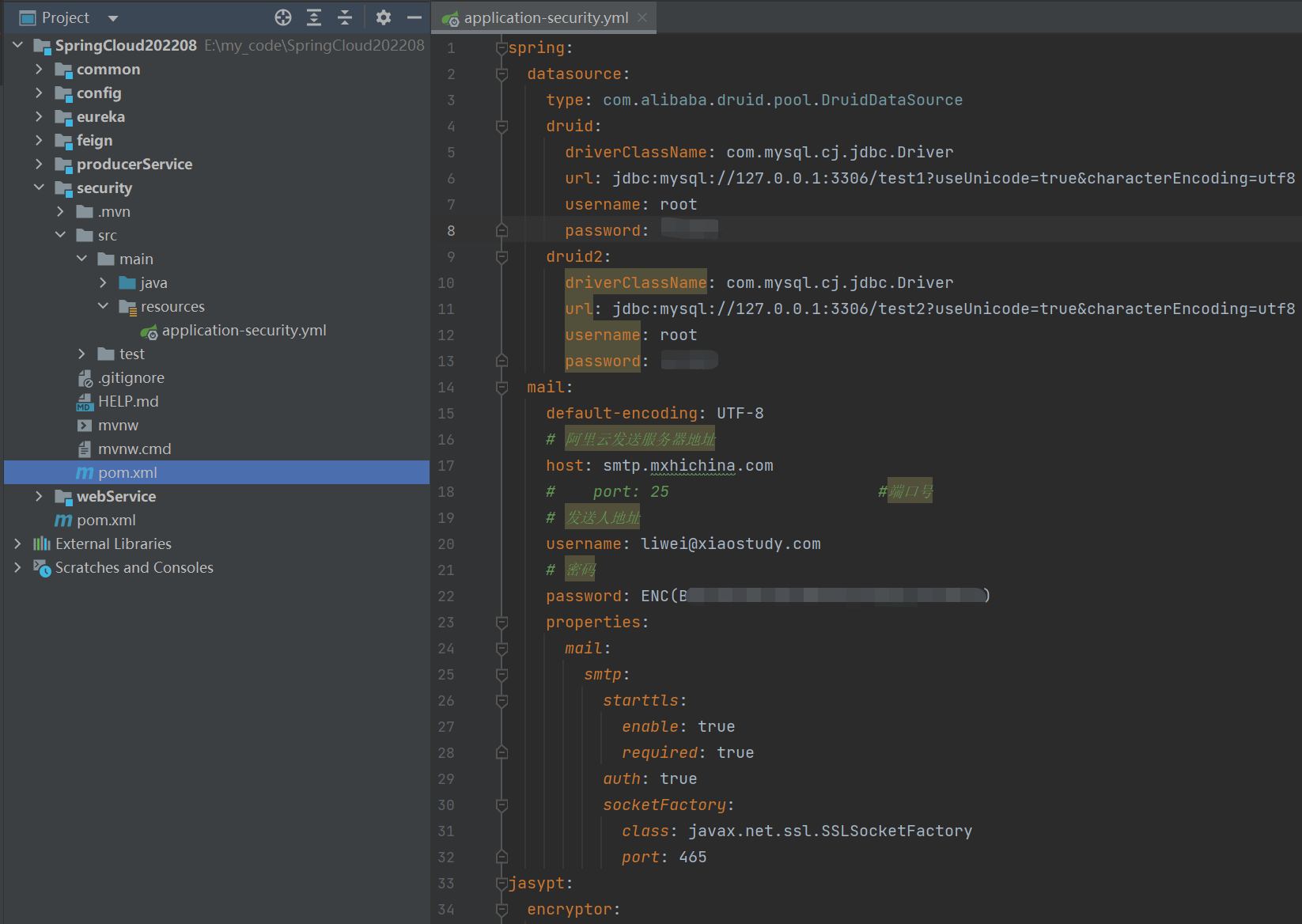
Task: Click the 'liwei@xiaostudy.com' username value
Action: click(731, 543)
